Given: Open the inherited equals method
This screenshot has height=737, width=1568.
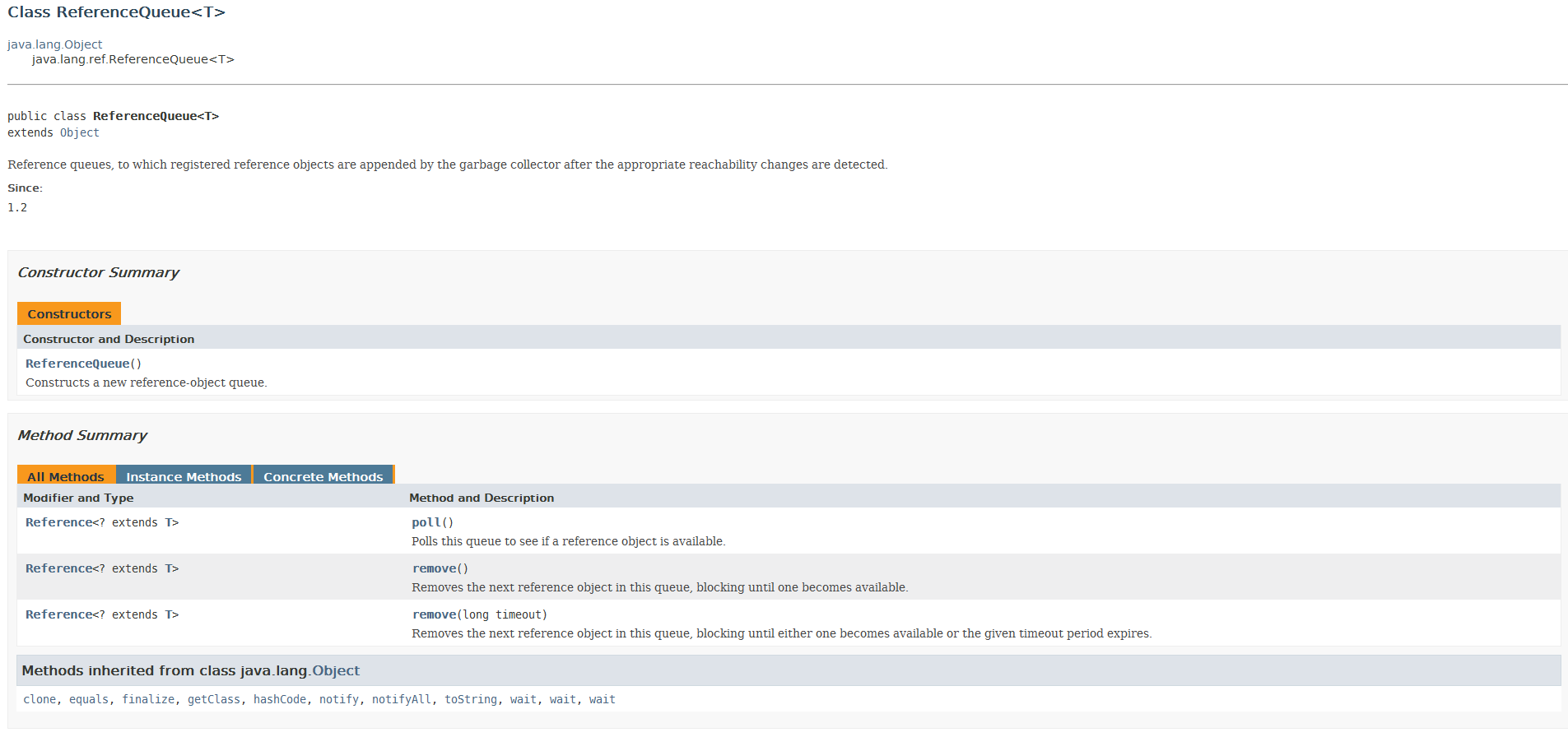Looking at the screenshot, I should [89, 699].
